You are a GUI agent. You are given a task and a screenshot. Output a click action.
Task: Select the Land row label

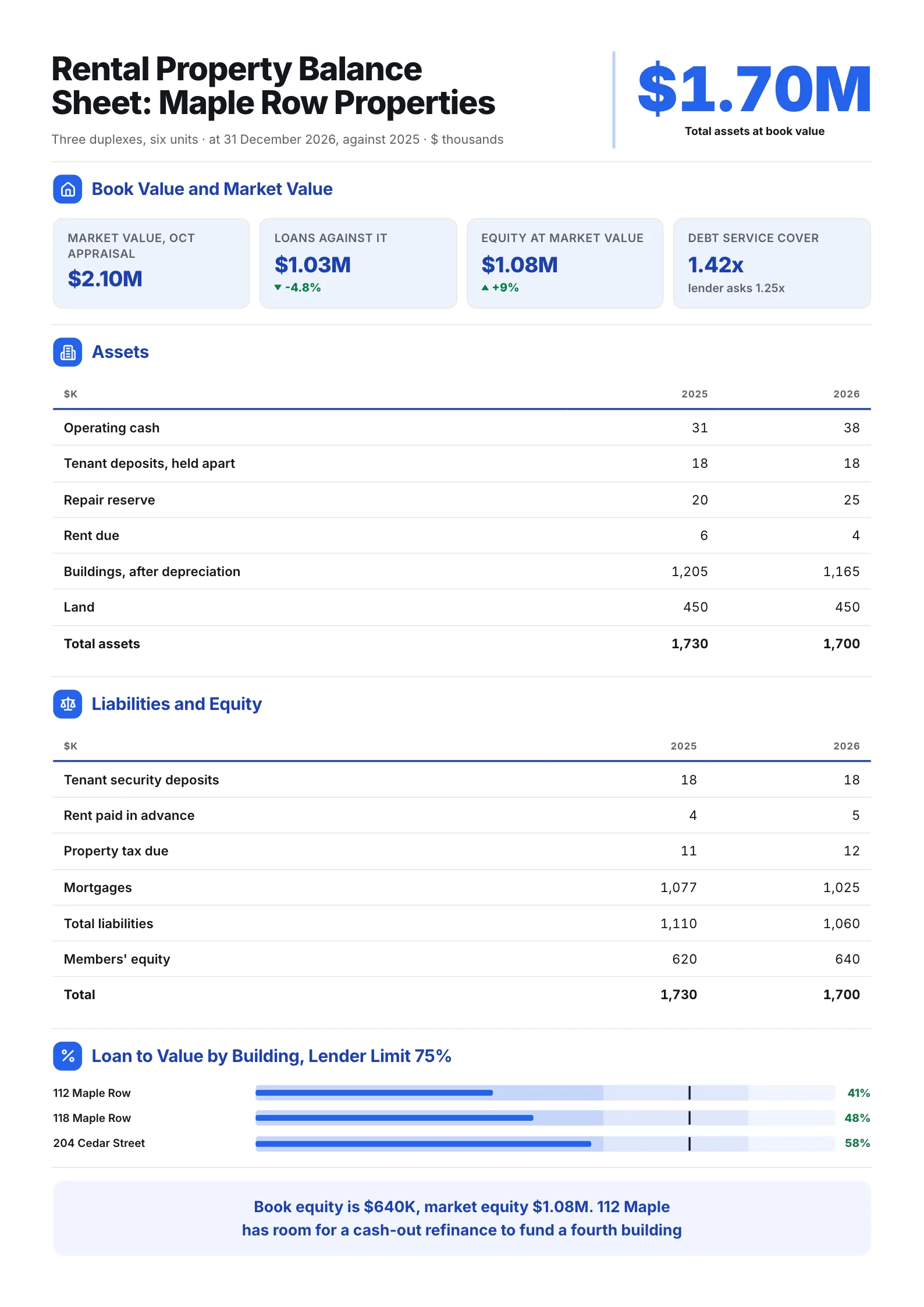(x=79, y=607)
